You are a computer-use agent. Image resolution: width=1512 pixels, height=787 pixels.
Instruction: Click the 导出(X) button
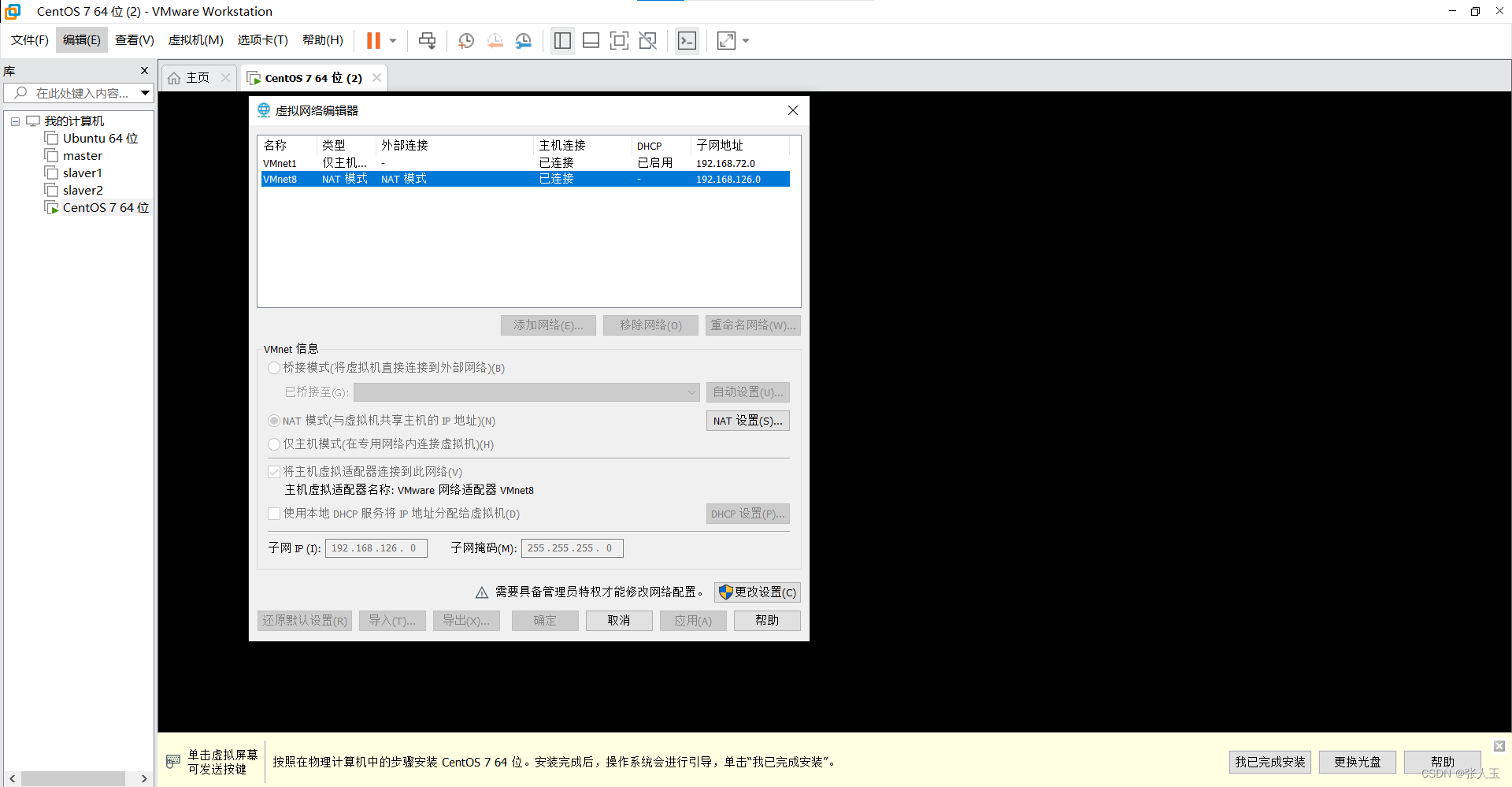(x=466, y=621)
